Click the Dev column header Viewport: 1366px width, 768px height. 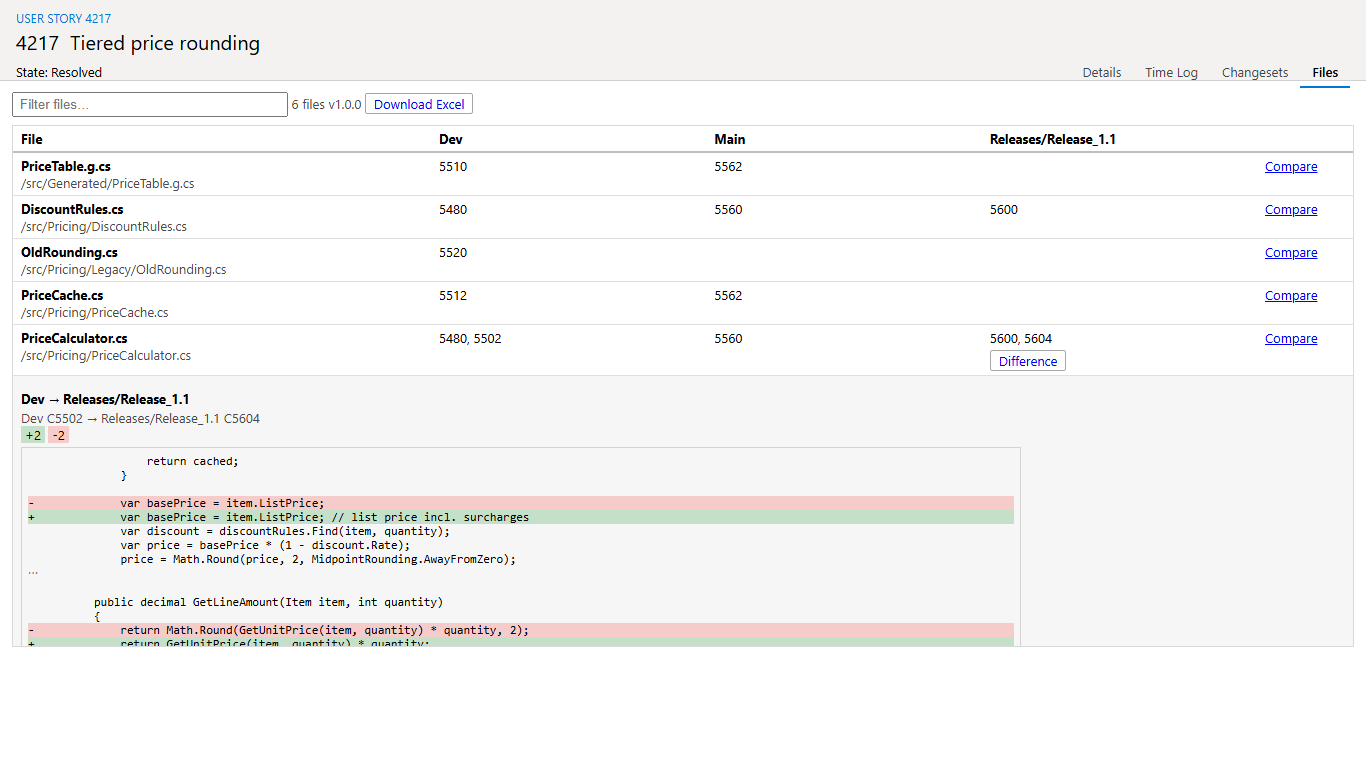(451, 139)
